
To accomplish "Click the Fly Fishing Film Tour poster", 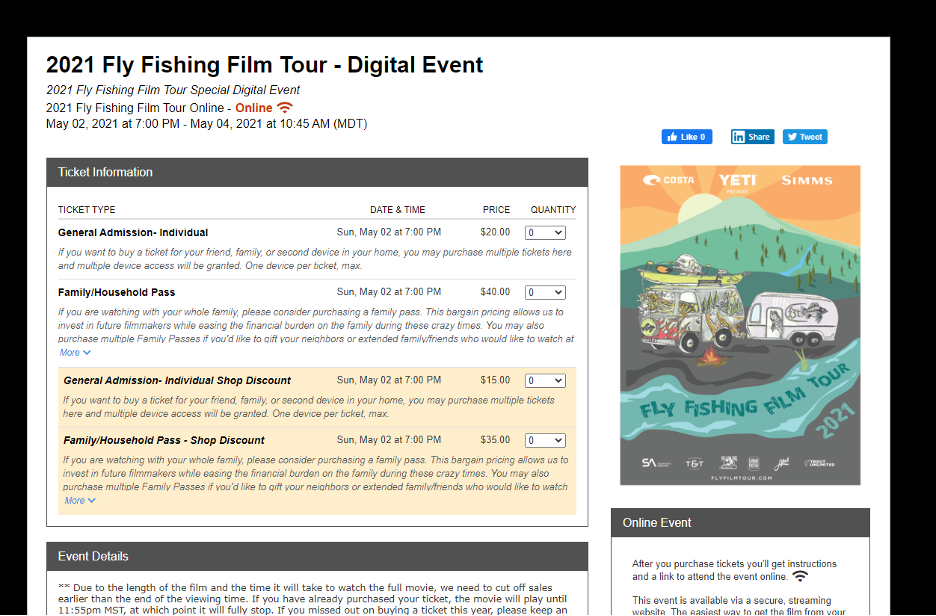I will coord(740,325).
